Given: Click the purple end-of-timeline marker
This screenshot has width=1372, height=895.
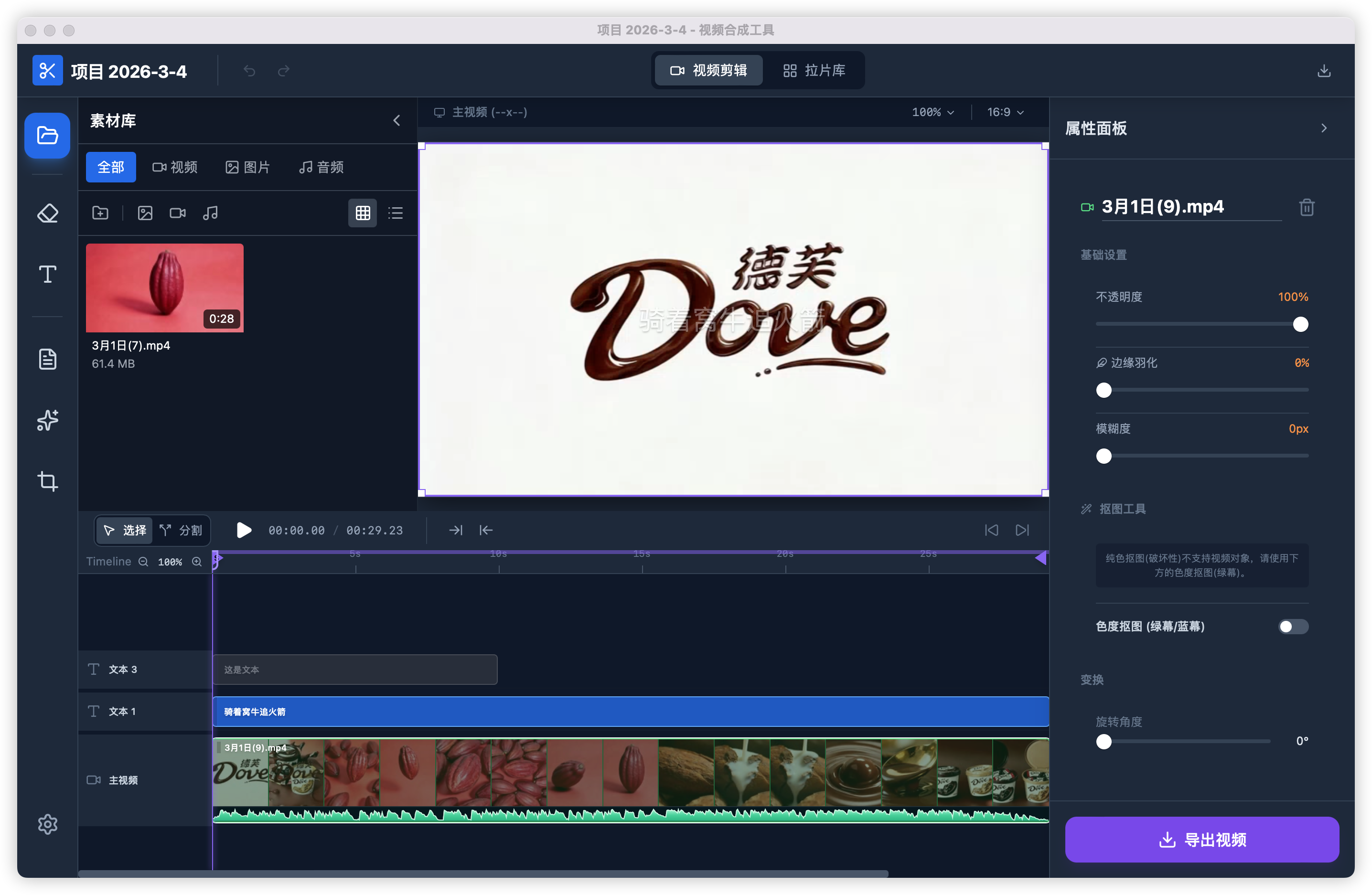Looking at the screenshot, I should 1041,558.
